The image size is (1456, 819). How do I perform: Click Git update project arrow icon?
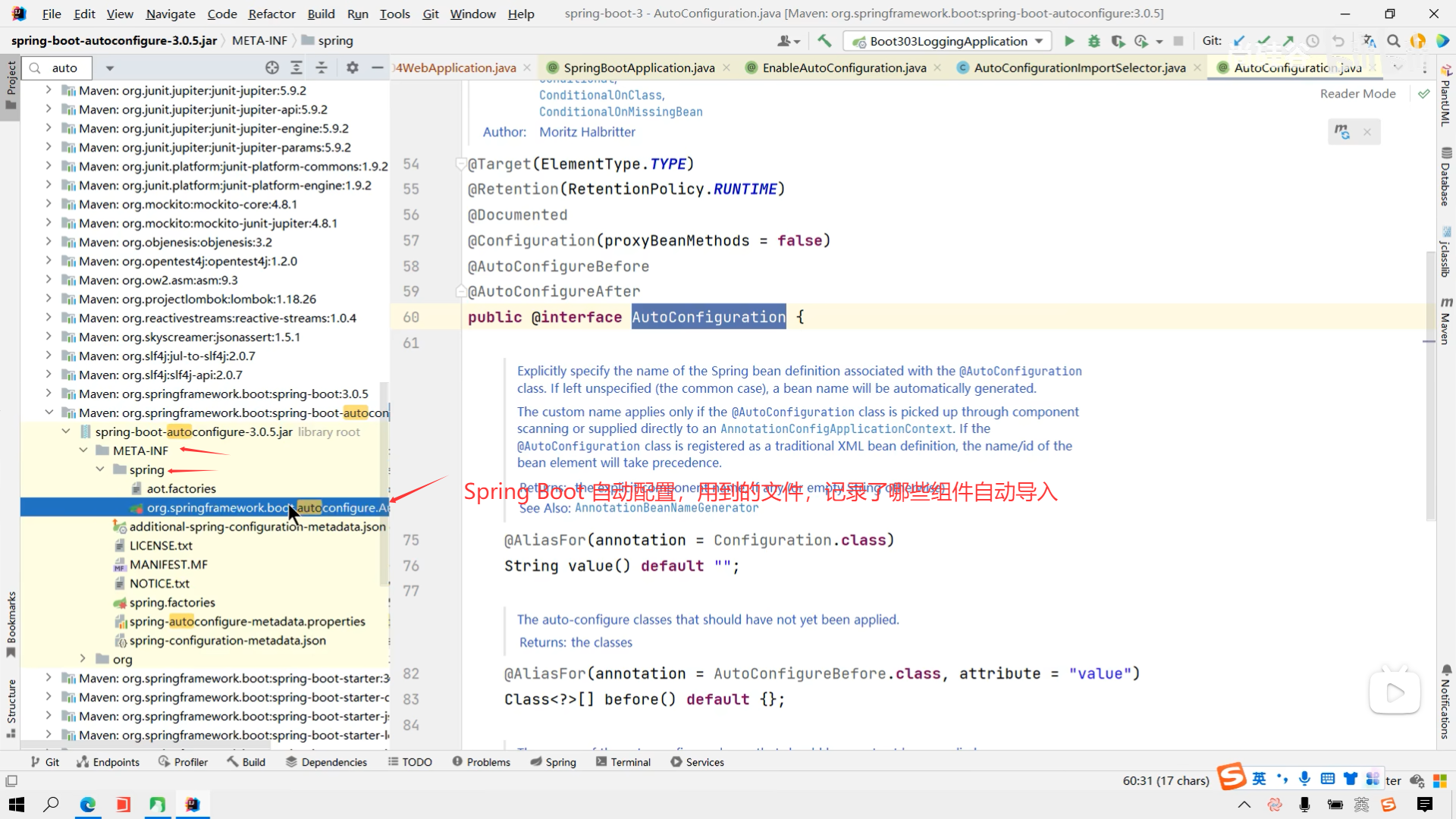click(1239, 41)
